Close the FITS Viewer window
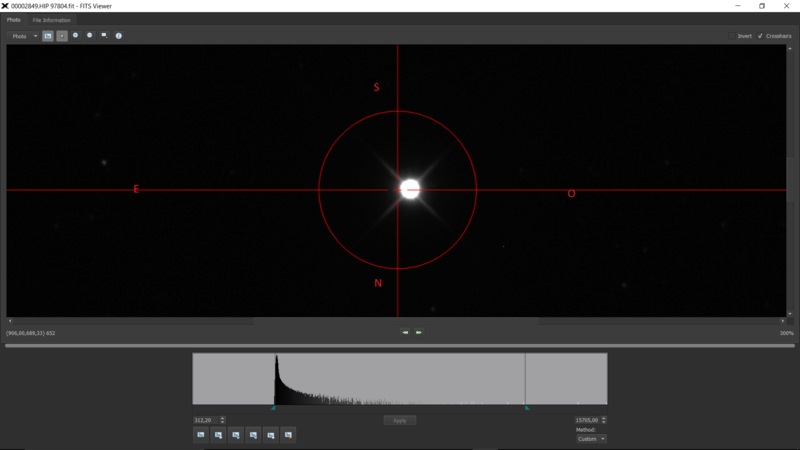The width and height of the screenshot is (800, 450). (x=786, y=6)
